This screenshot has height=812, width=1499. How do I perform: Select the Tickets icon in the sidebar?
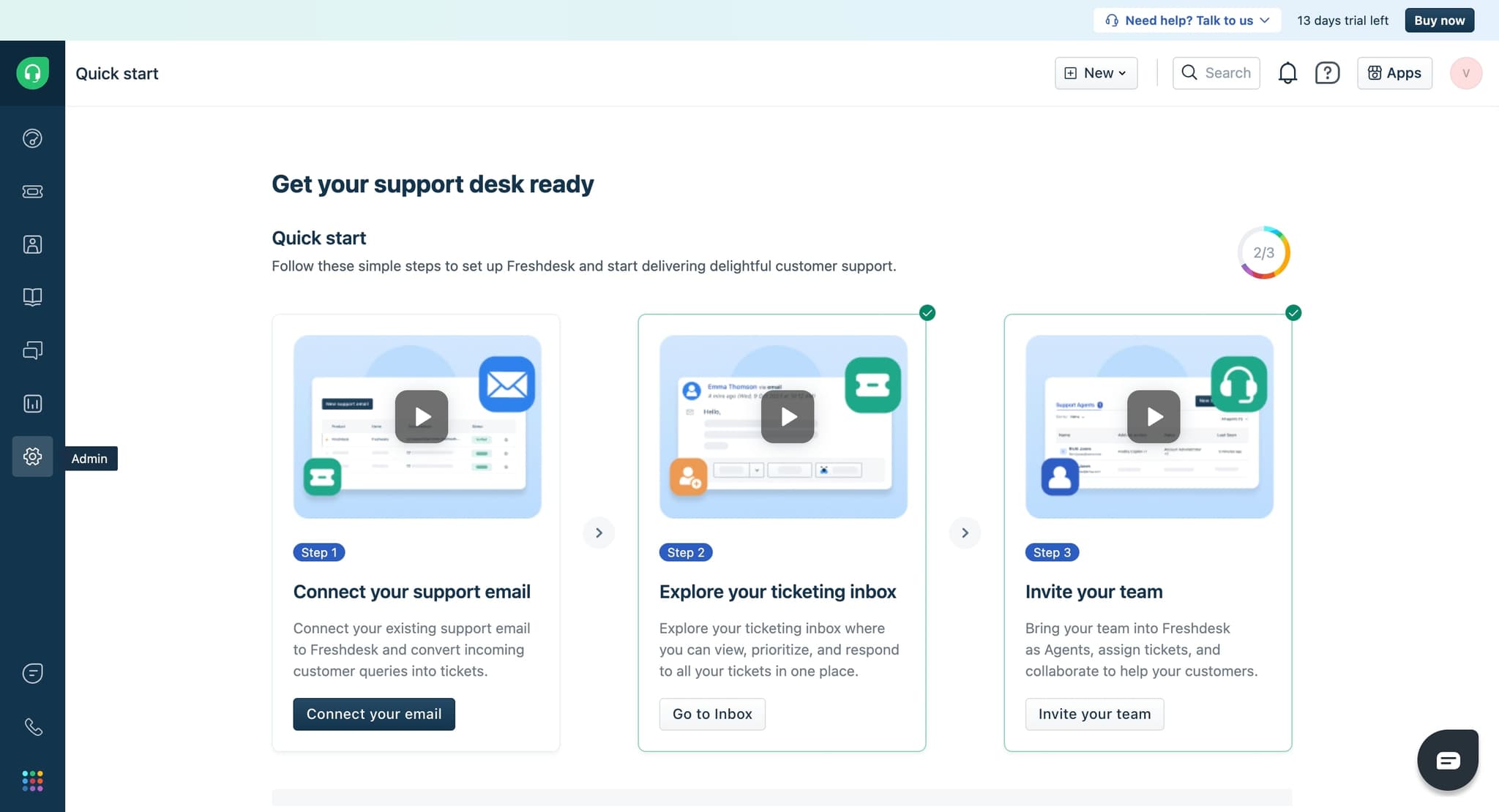point(32,192)
